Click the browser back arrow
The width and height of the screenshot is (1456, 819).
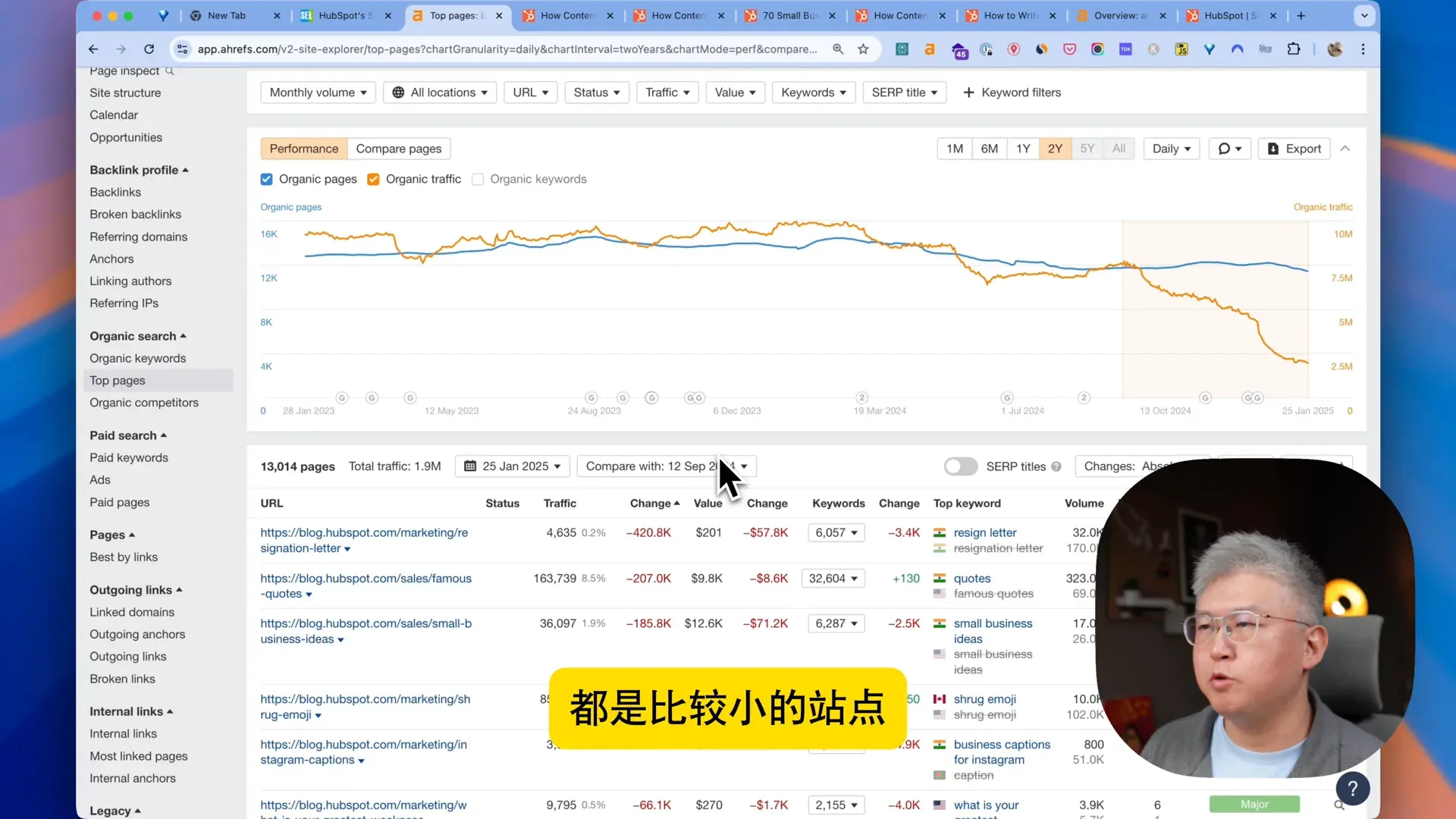click(x=93, y=49)
